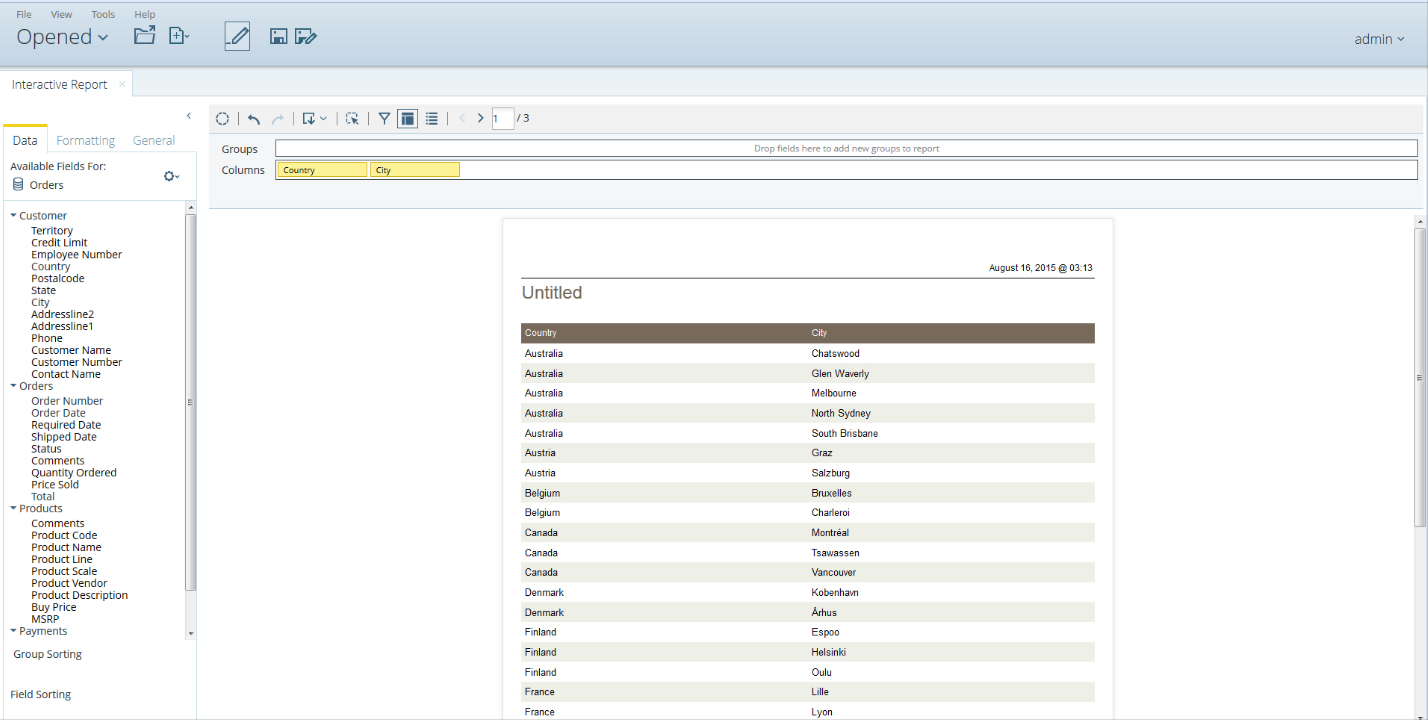Click the dashed-circle refresh icon in report toolbar
1428x720 pixels.
pyautogui.click(x=223, y=119)
